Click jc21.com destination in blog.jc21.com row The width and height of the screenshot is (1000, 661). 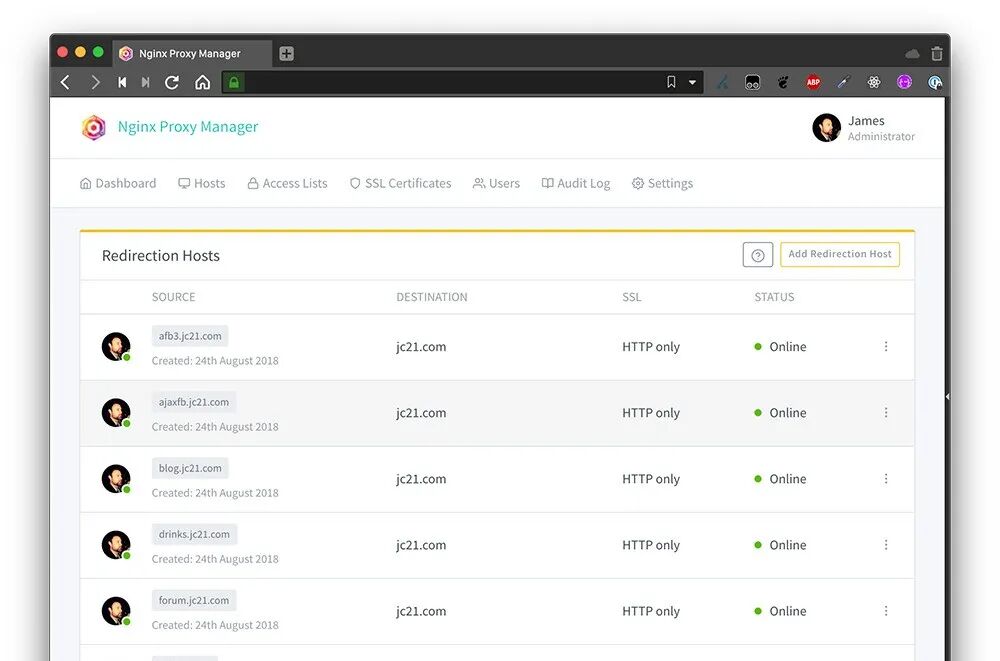tap(421, 479)
